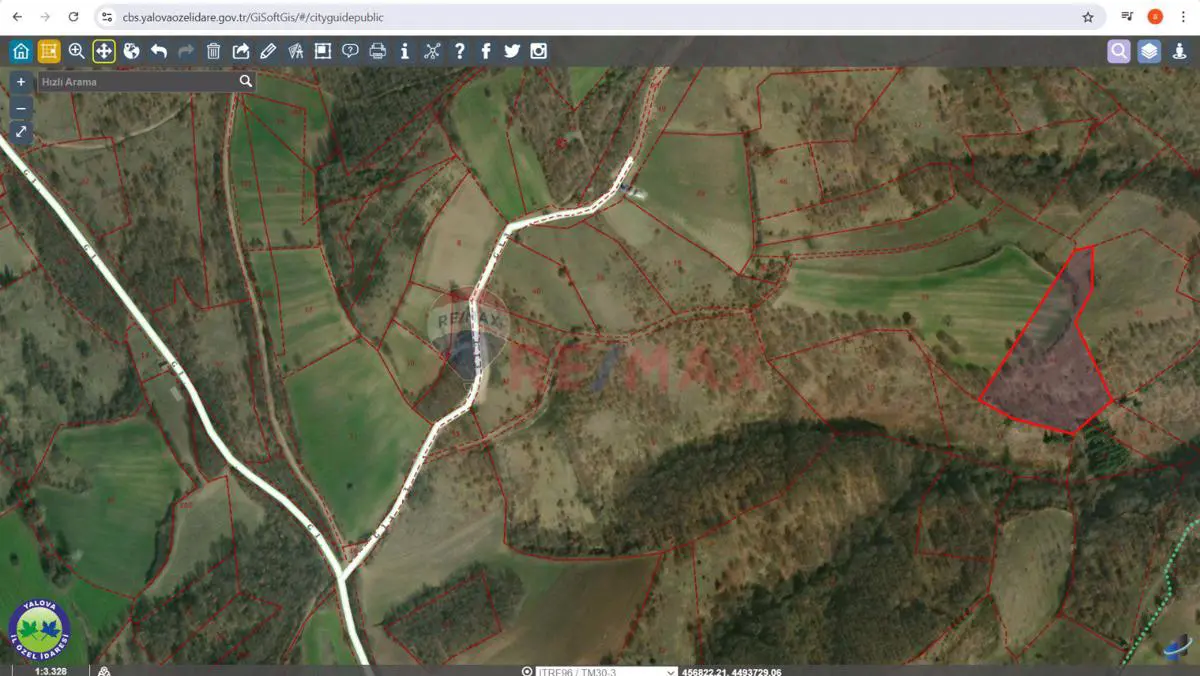The height and width of the screenshot is (676, 1200).
Task: Open the site information icon beside the URL
Action: [107, 17]
